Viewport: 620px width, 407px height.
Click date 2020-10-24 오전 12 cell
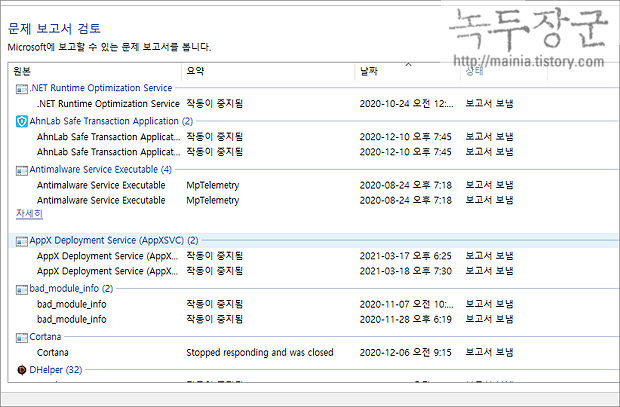(406, 104)
